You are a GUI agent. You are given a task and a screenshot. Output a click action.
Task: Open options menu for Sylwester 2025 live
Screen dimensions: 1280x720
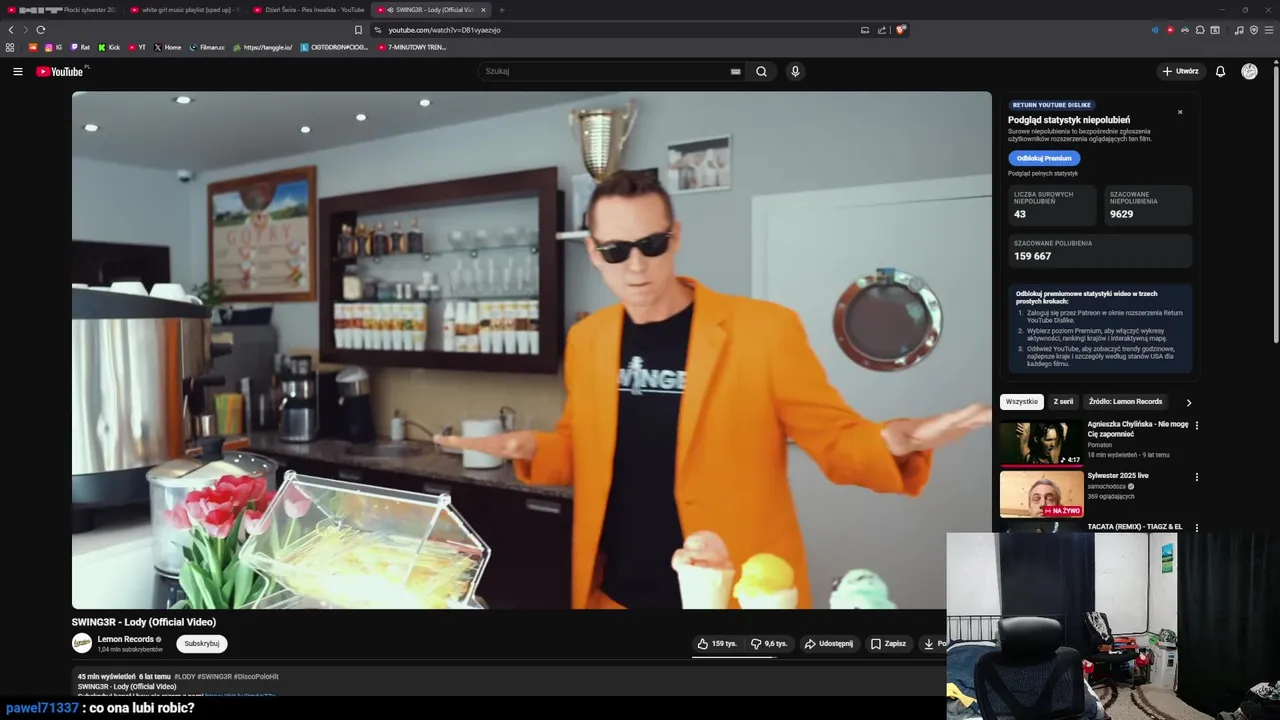point(1197,477)
